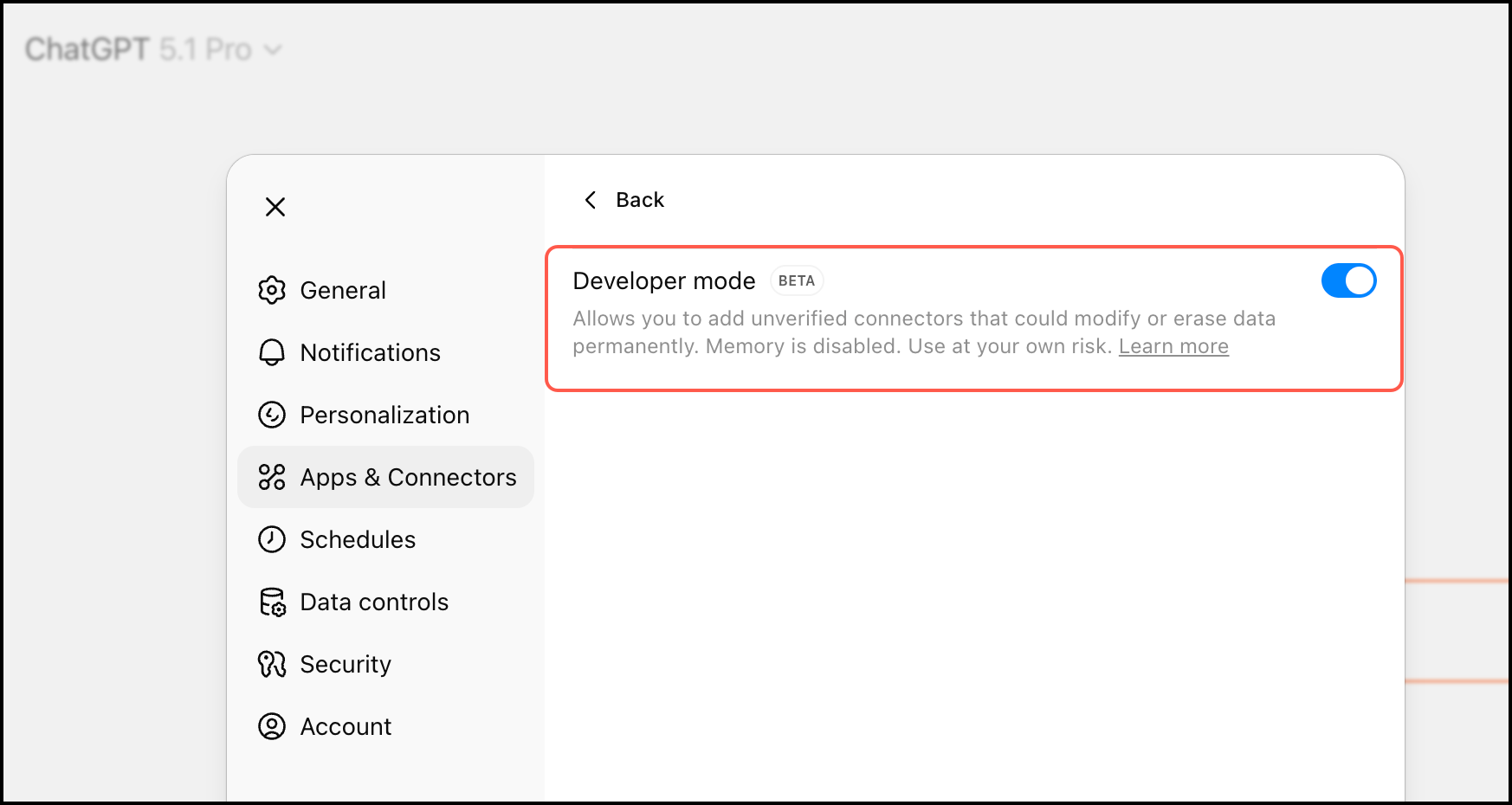Open the General settings section
The height and width of the screenshot is (805, 1512).
pyautogui.click(x=343, y=290)
